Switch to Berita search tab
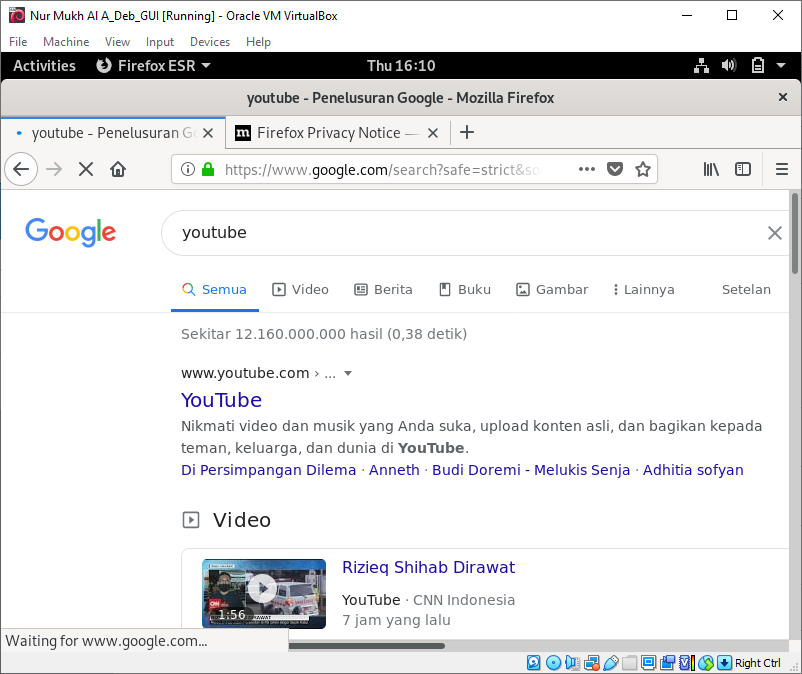 [383, 289]
